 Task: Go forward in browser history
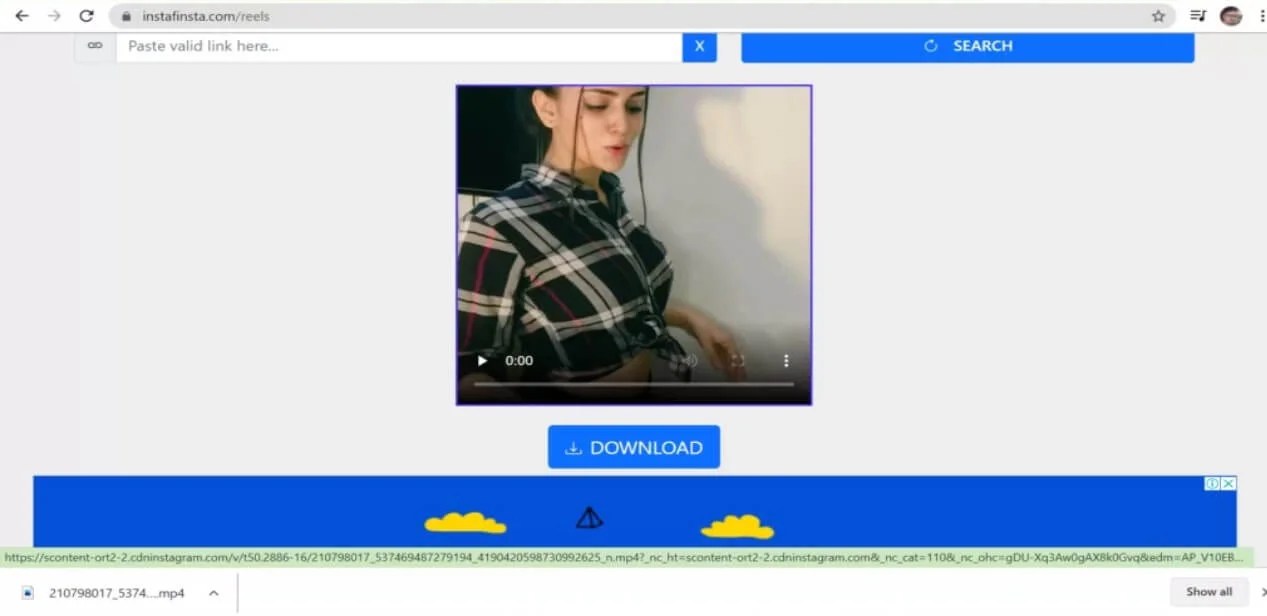pyautogui.click(x=54, y=16)
